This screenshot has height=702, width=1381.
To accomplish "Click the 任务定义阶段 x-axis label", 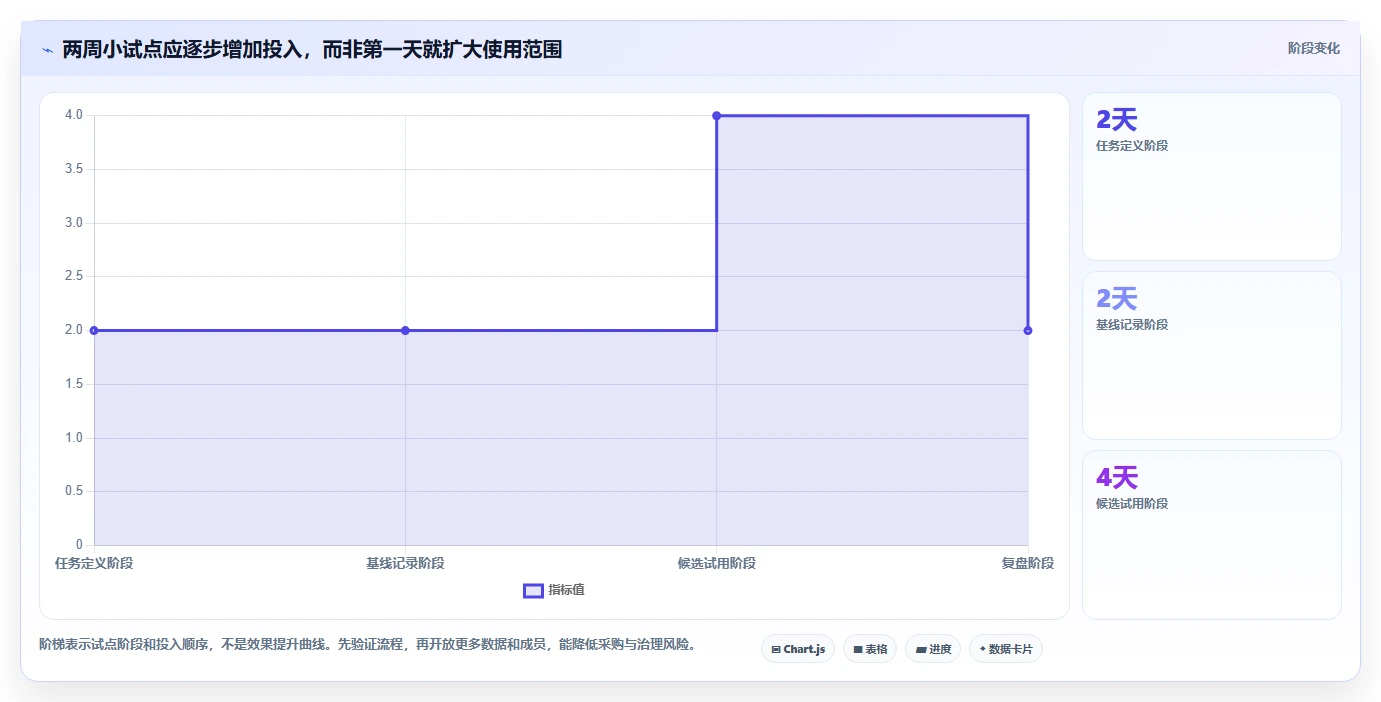I will (x=94, y=563).
